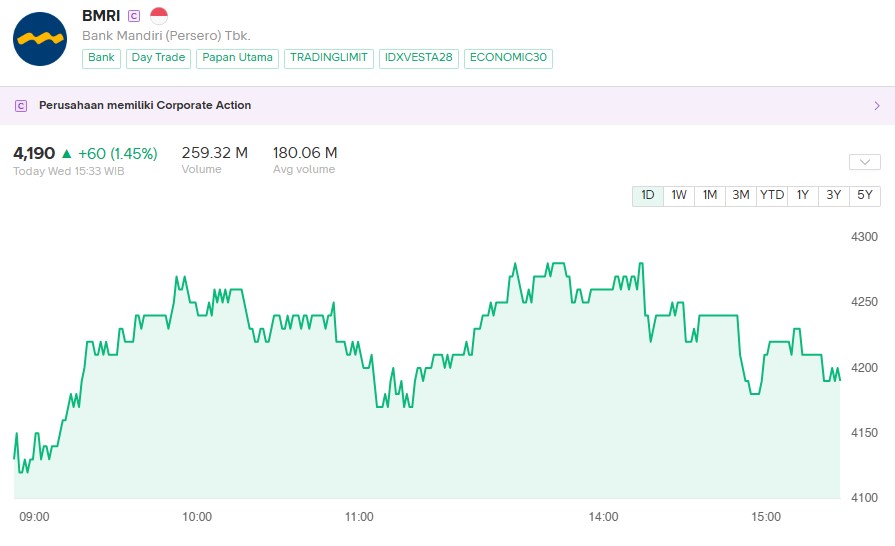Image resolution: width=895 pixels, height=546 pixels.
Task: Switch chart to 1W range
Action: click(x=679, y=195)
